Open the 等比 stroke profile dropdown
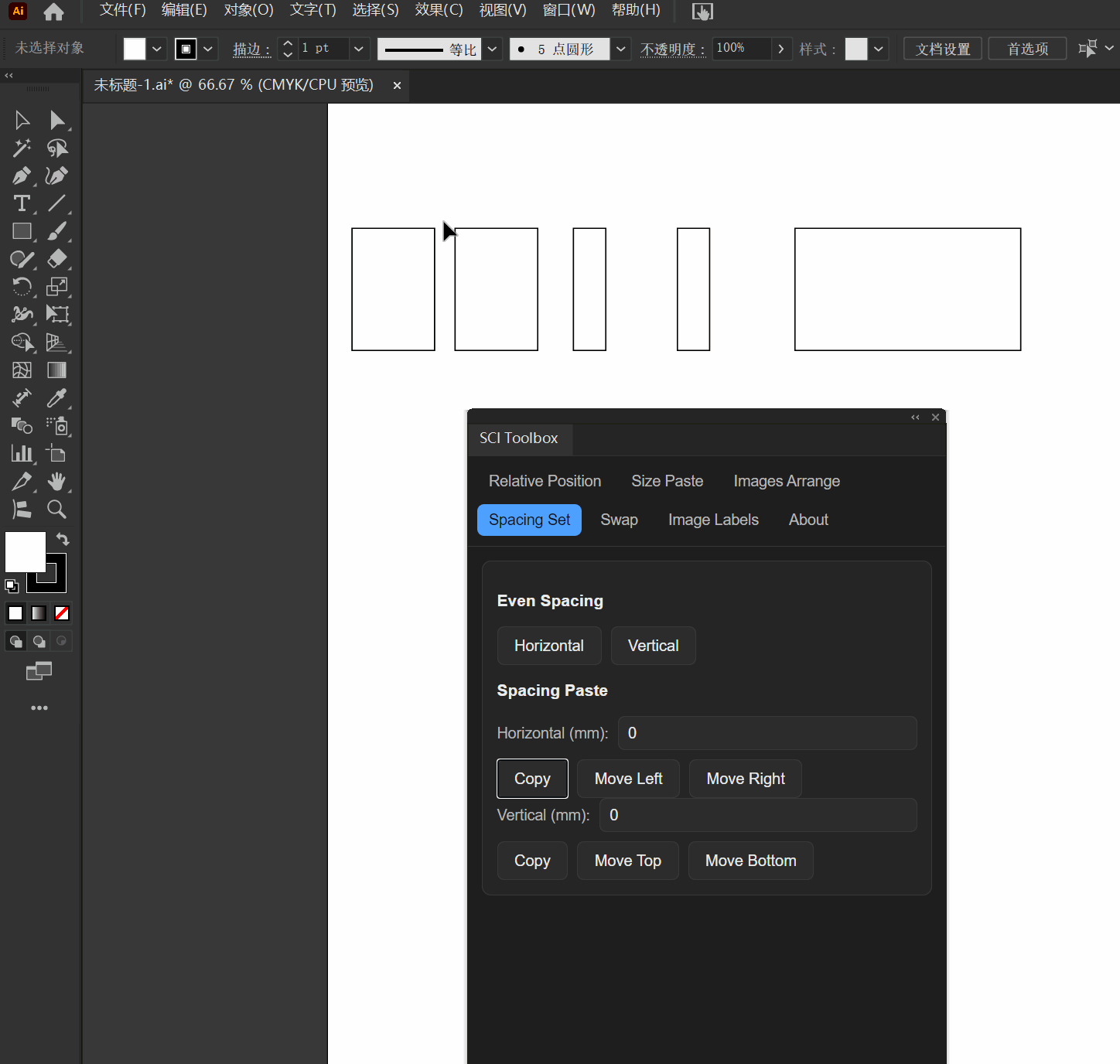This screenshot has height=1064, width=1120. click(492, 49)
